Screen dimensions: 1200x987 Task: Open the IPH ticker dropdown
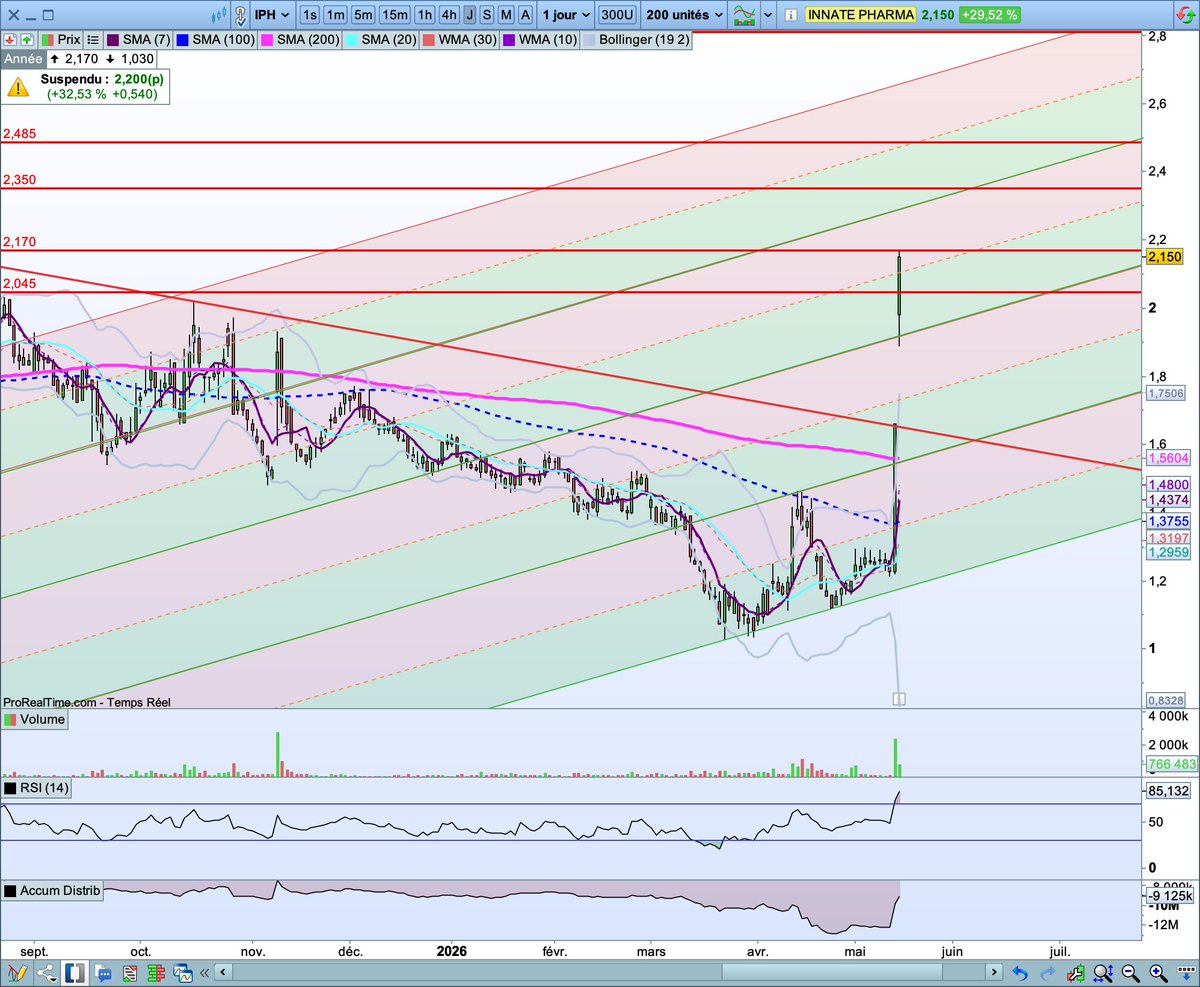click(272, 15)
